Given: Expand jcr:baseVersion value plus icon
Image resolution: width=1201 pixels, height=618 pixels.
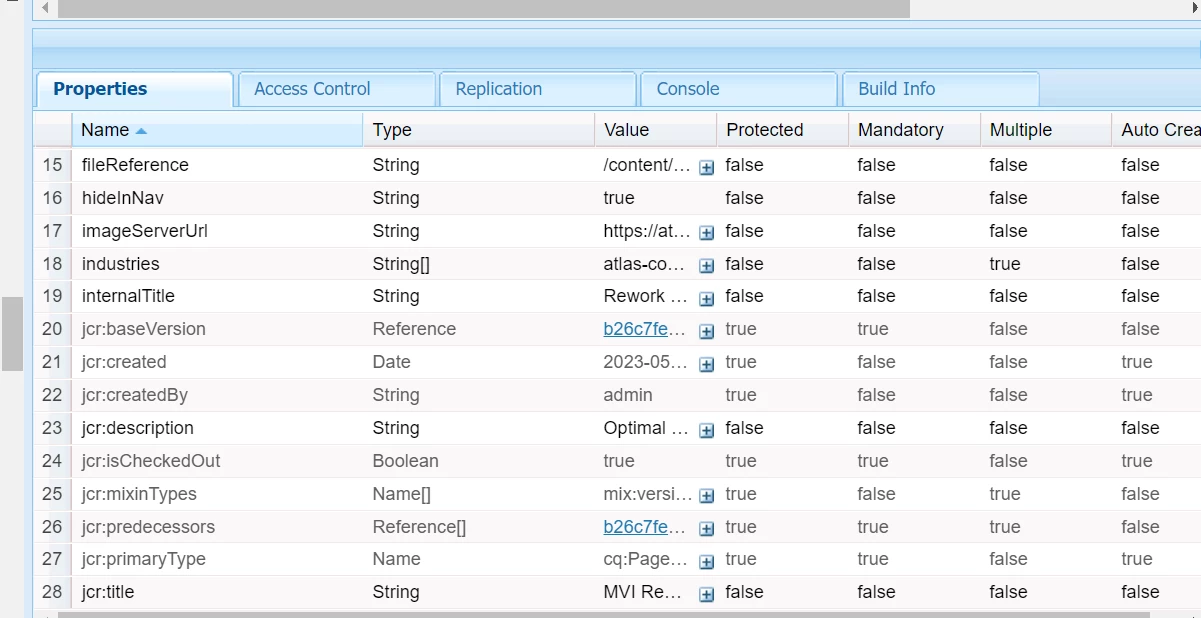Looking at the screenshot, I should tap(706, 331).
